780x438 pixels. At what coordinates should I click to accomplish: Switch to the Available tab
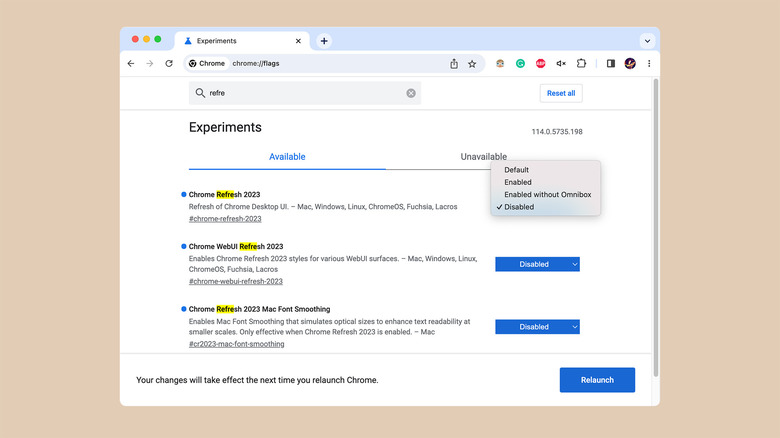[287, 157]
